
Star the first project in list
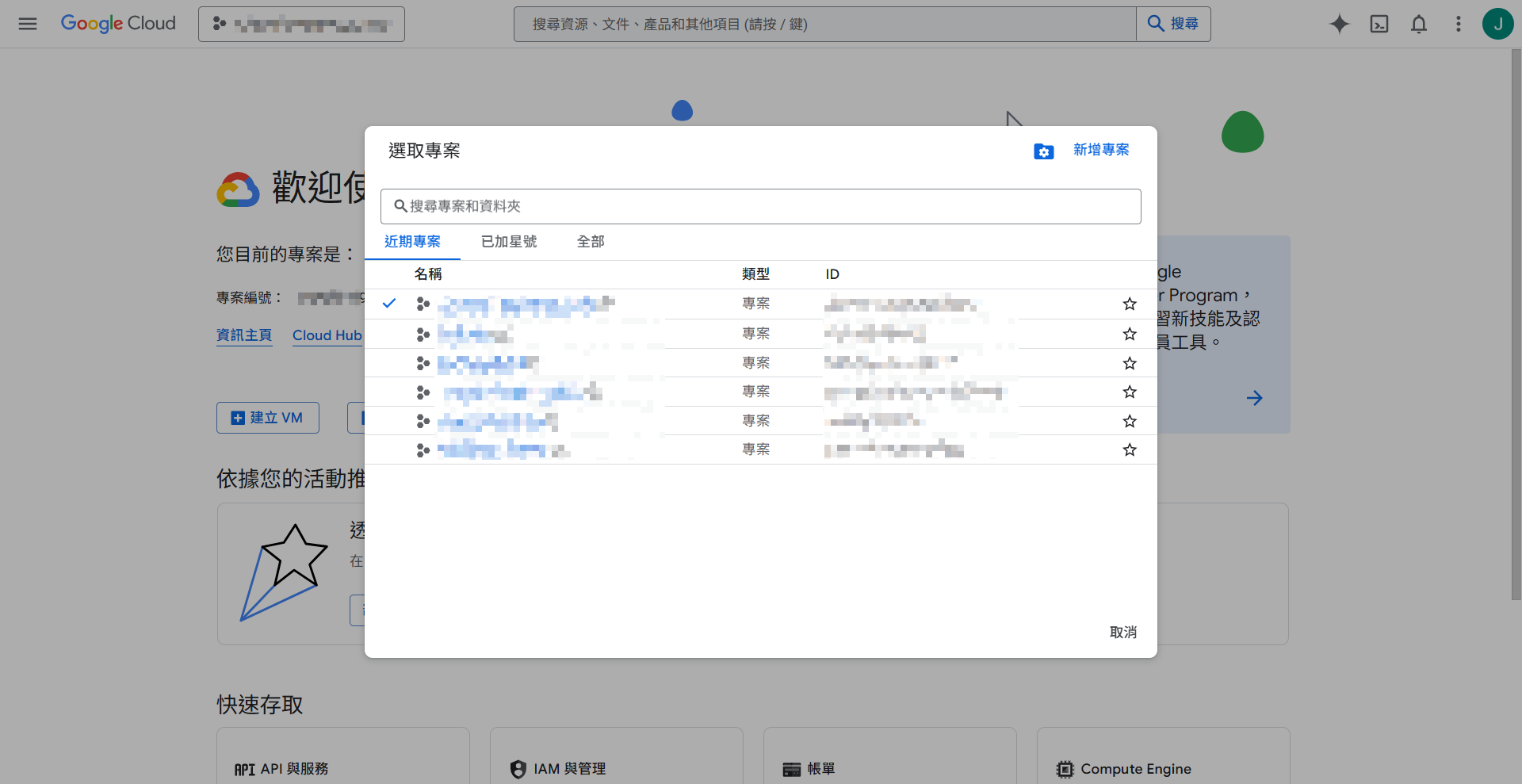1130,304
